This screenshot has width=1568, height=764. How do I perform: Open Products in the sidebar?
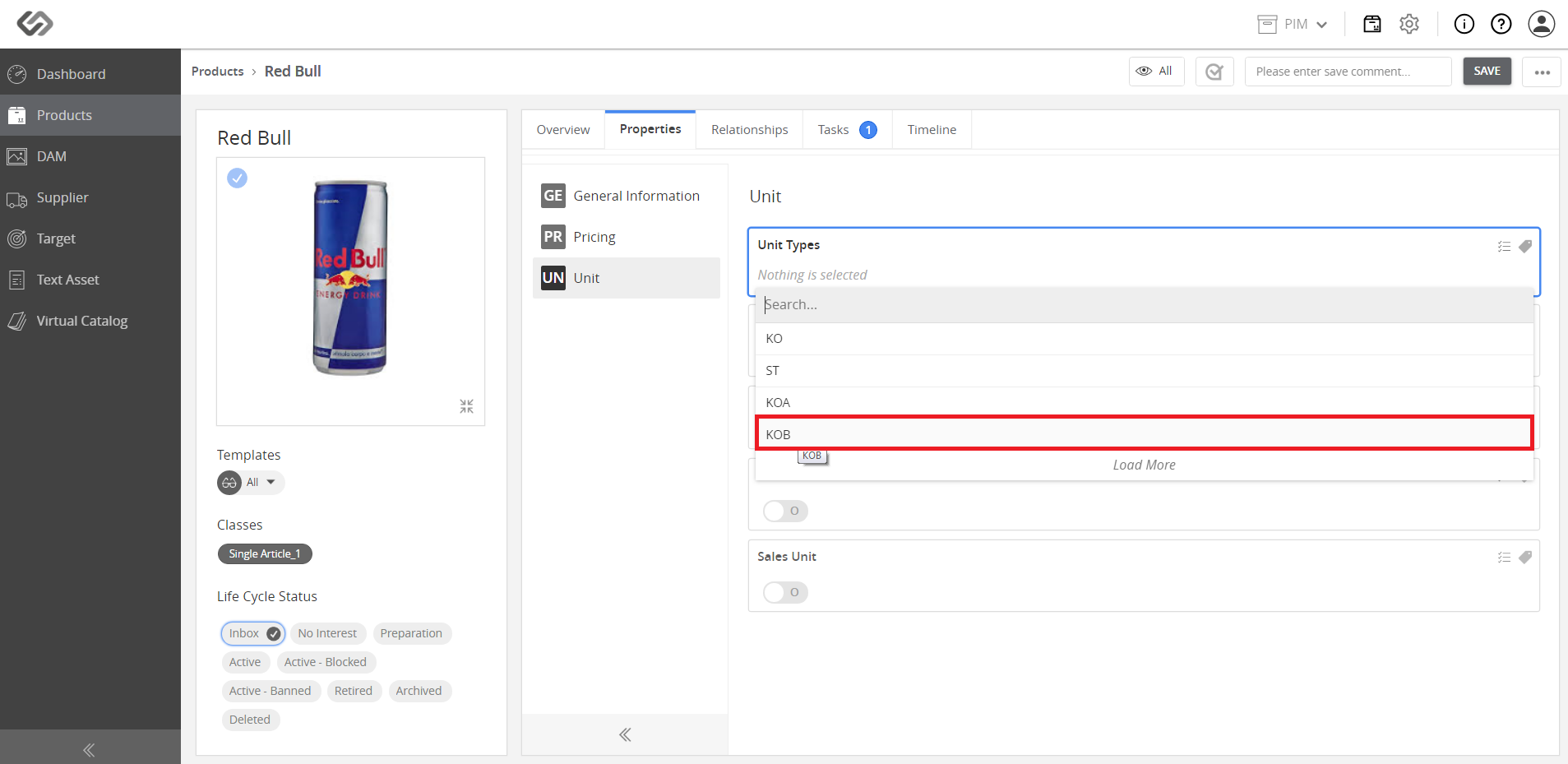[90, 115]
